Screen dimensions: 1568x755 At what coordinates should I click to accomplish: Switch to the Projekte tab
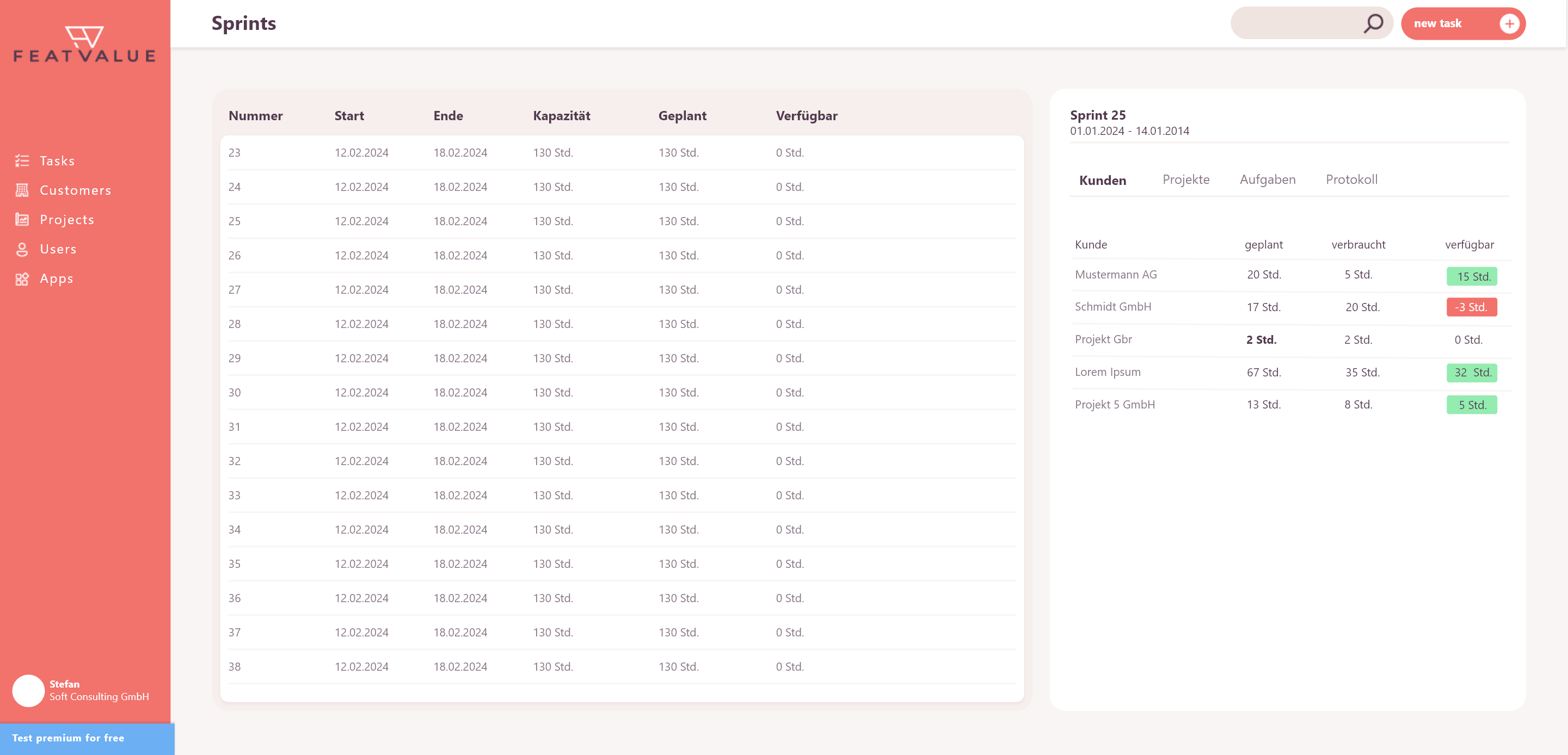1186,180
